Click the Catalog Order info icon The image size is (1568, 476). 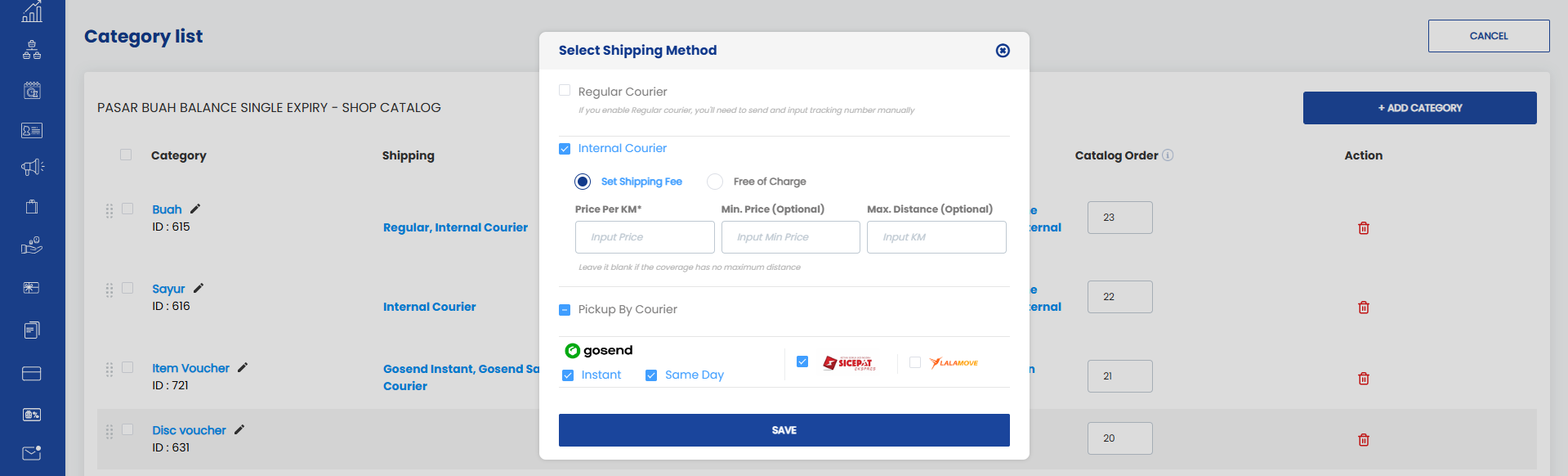(1168, 155)
